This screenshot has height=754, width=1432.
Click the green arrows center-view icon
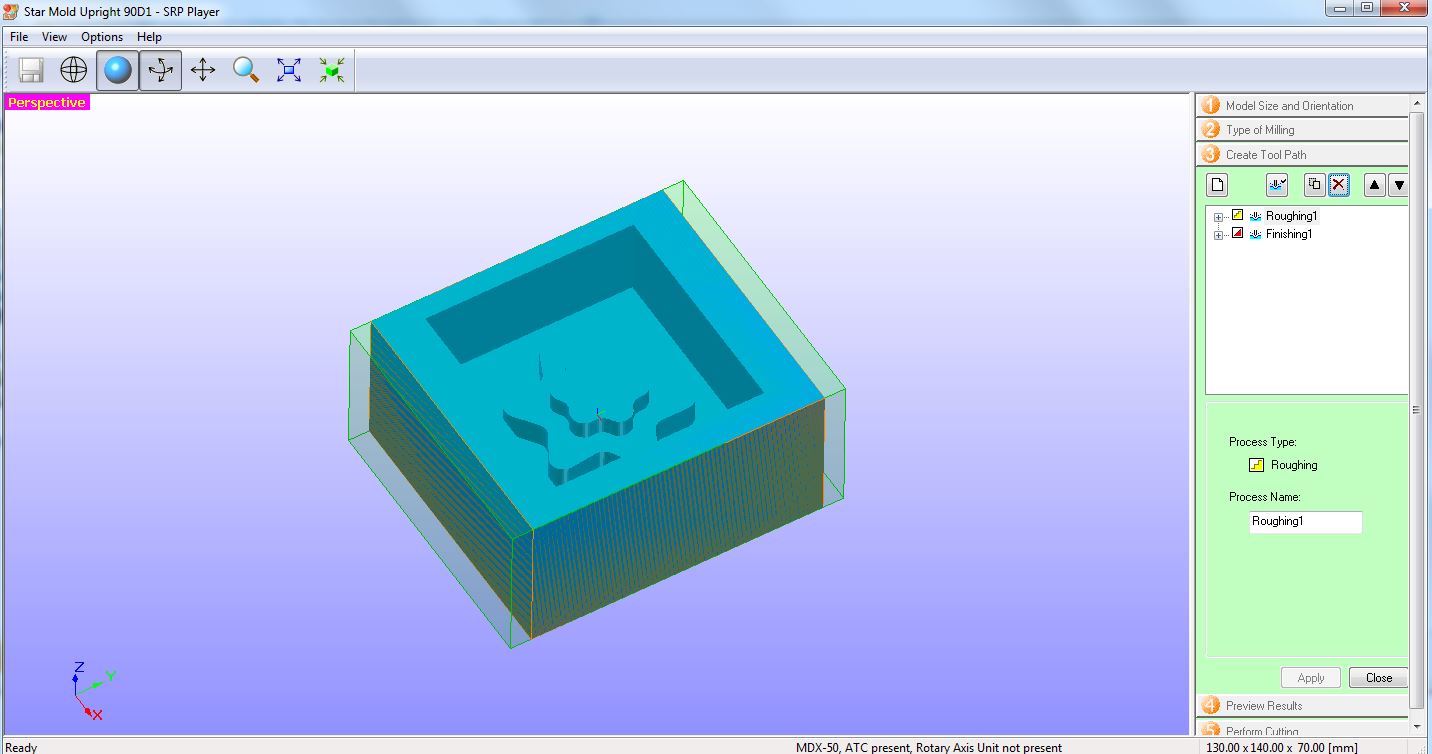(332, 70)
